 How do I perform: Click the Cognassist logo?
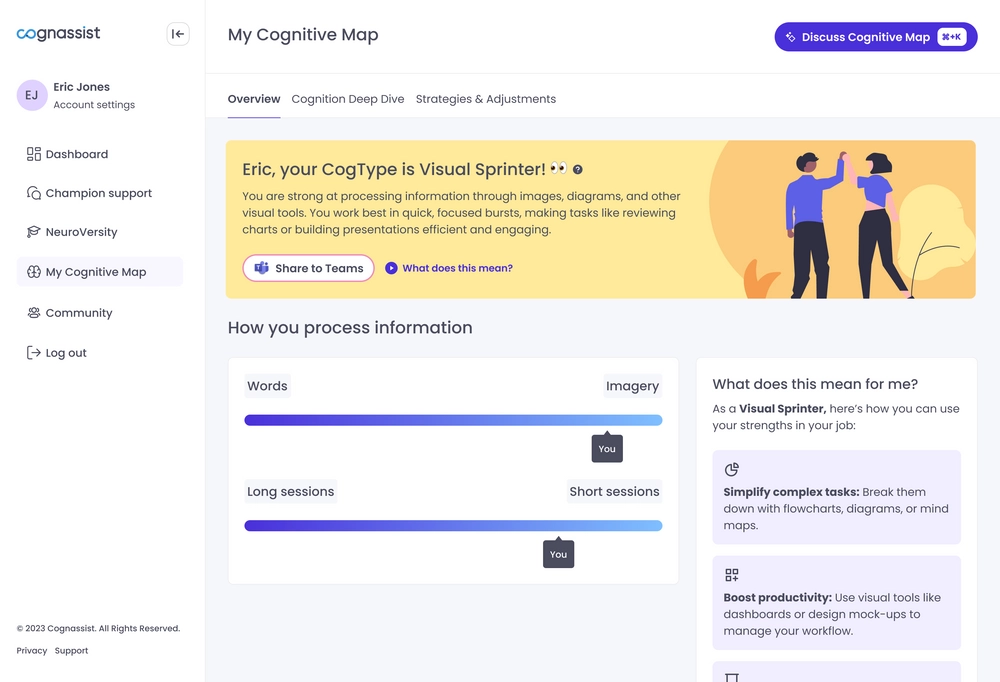58,33
